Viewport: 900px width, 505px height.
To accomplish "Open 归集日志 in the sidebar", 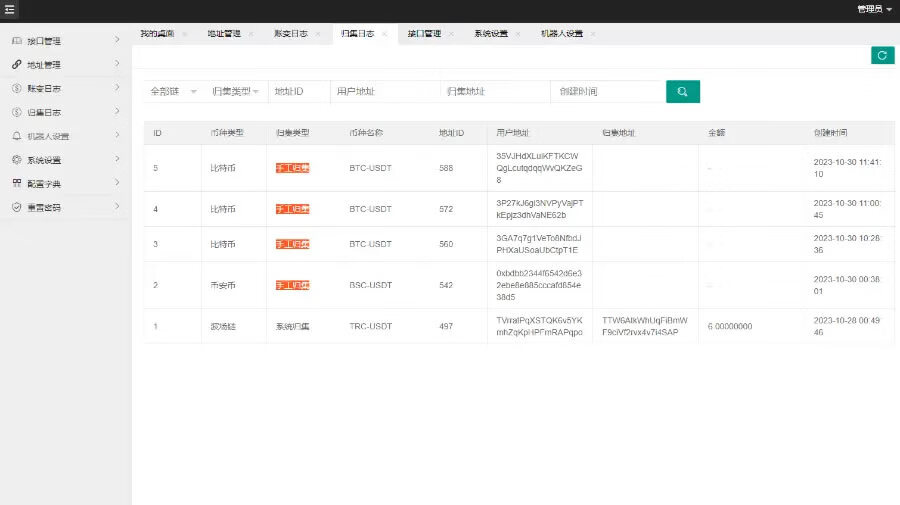I will click(44, 113).
